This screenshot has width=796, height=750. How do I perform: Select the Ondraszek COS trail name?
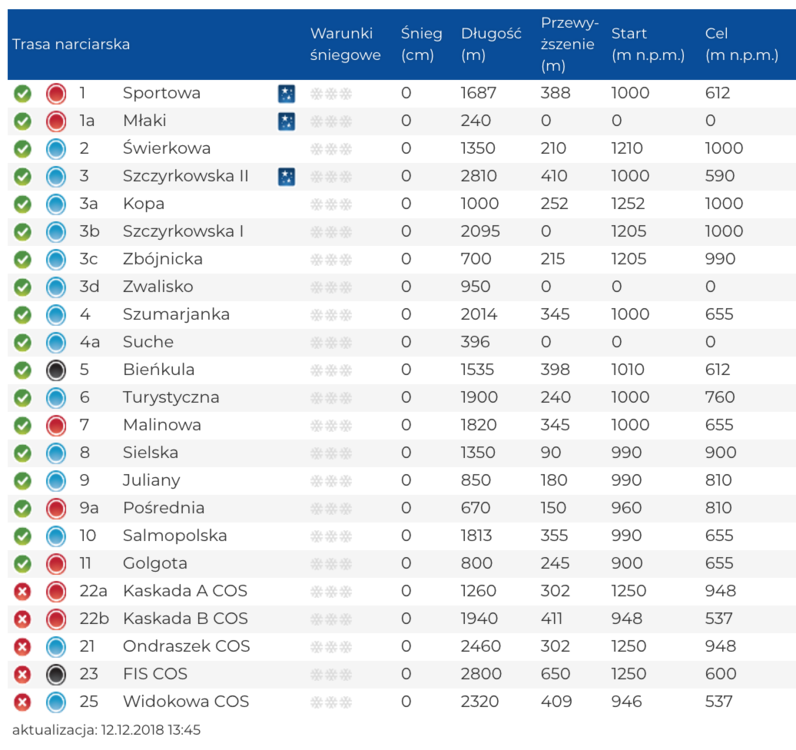186,646
